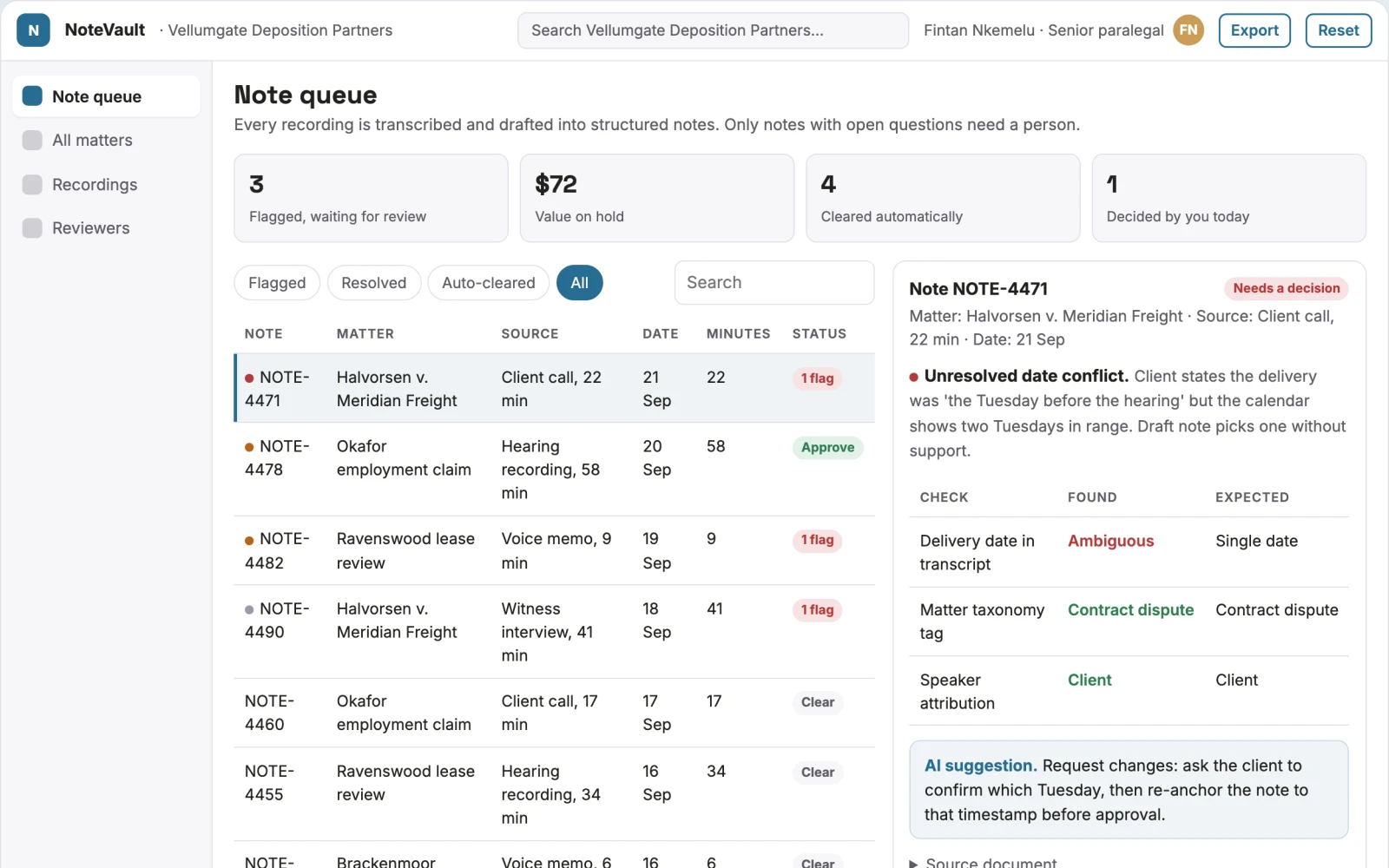This screenshot has width=1389, height=868.
Task: Click the Decided by you today card
Action: click(x=1228, y=198)
